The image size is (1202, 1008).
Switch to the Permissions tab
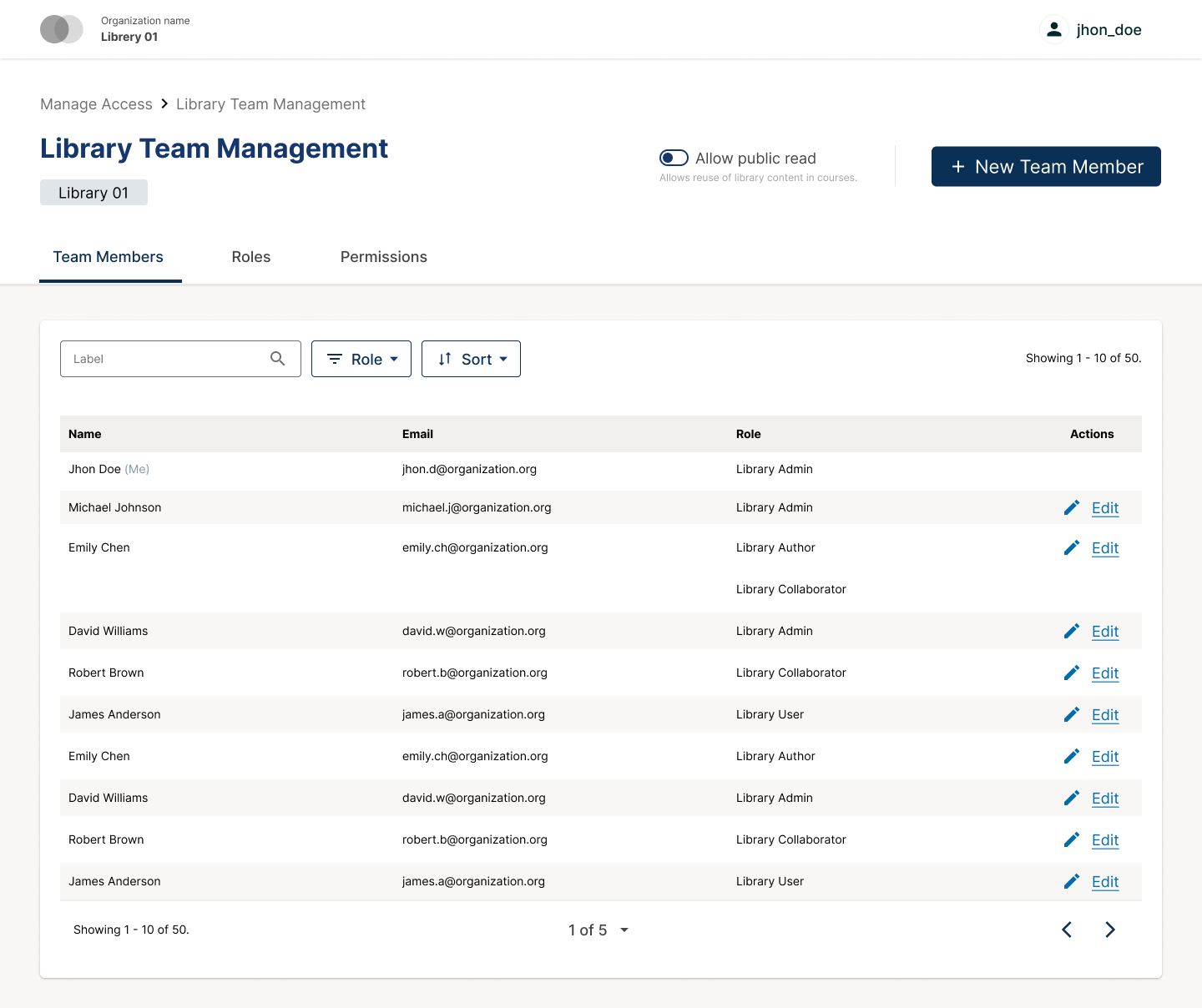point(383,256)
